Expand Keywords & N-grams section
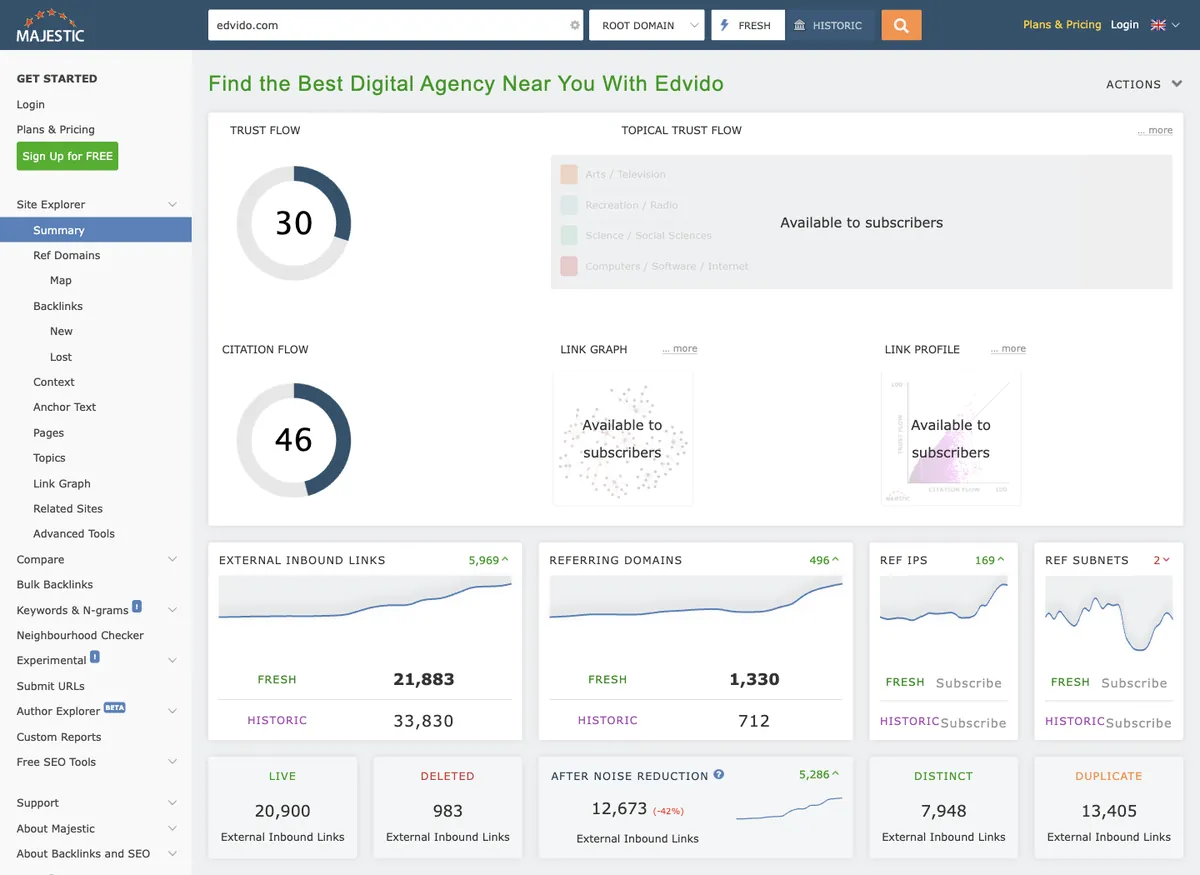1200x875 pixels. coord(172,610)
